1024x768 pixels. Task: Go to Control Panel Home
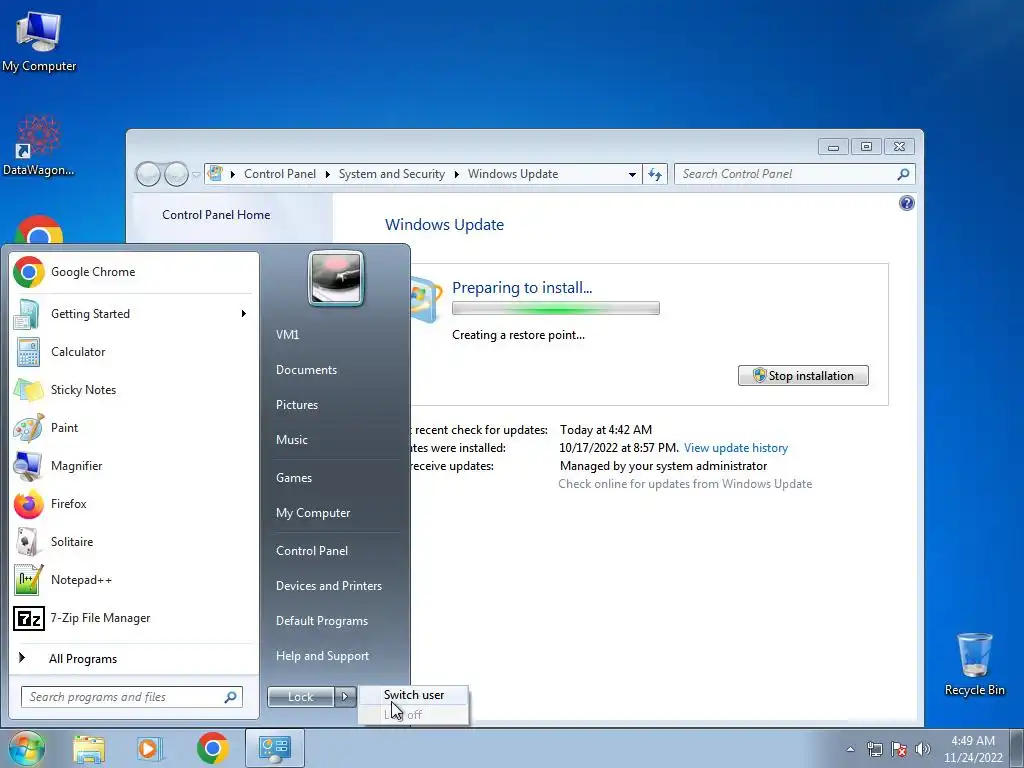216,215
